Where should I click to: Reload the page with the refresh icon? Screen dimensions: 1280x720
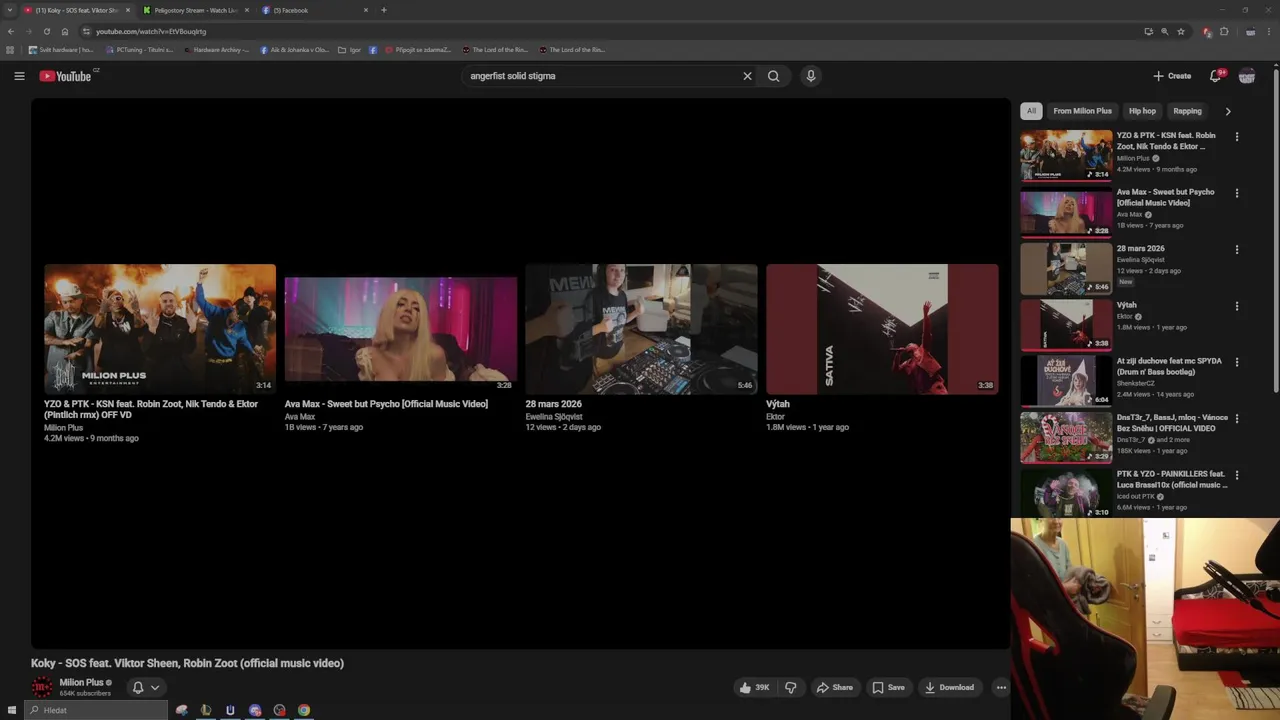pyautogui.click(x=46, y=31)
